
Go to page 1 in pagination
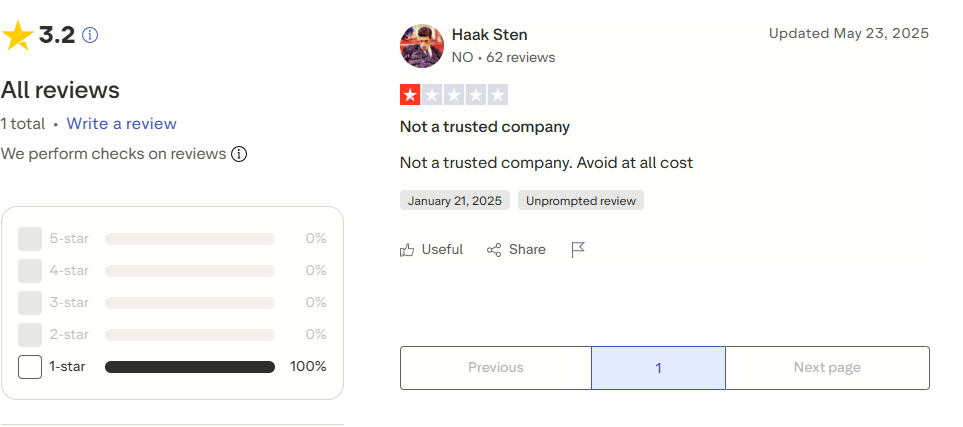658,368
